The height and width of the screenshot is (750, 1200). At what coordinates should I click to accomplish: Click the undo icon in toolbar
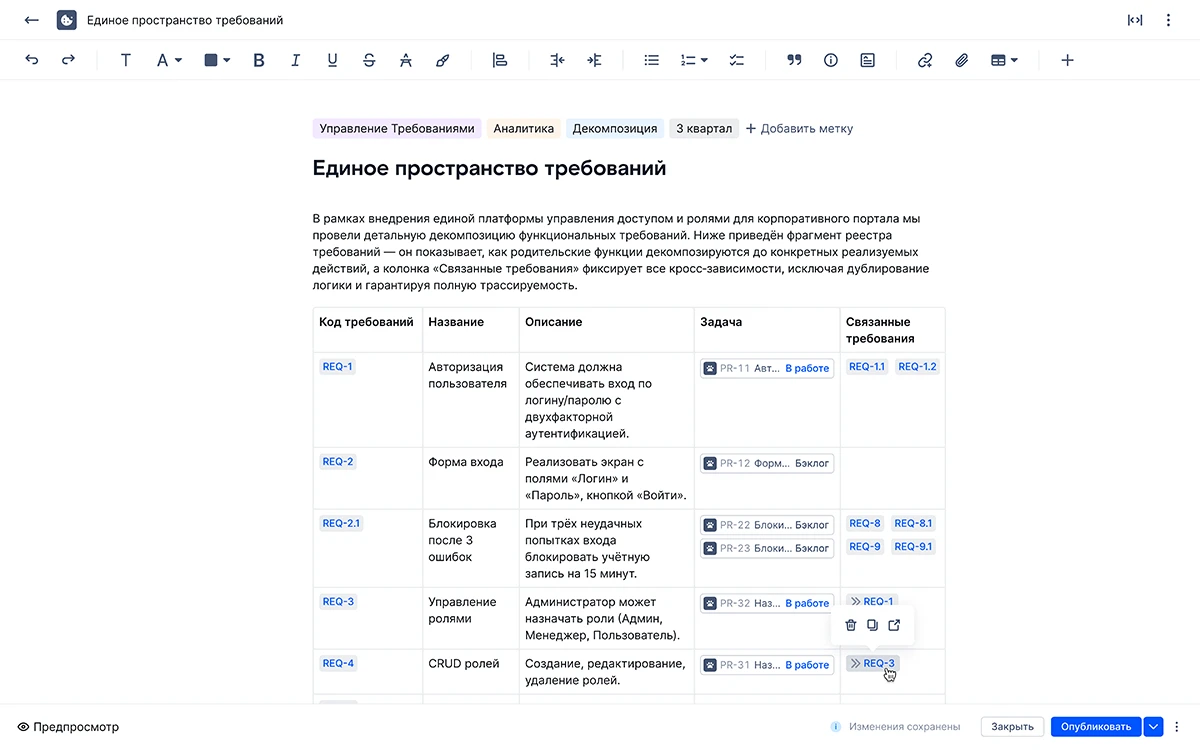32,60
